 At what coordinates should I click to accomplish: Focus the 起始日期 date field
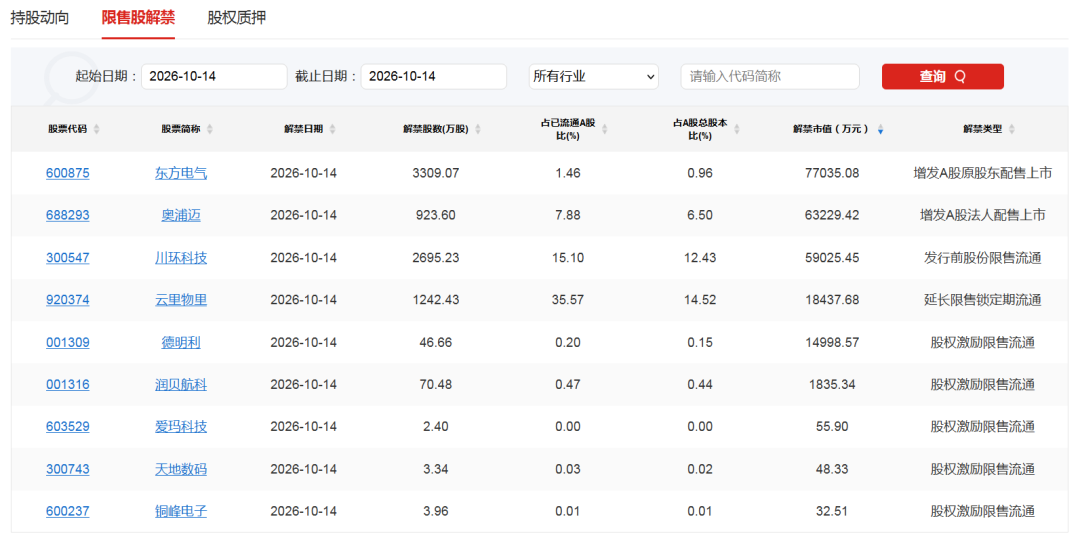(214, 76)
